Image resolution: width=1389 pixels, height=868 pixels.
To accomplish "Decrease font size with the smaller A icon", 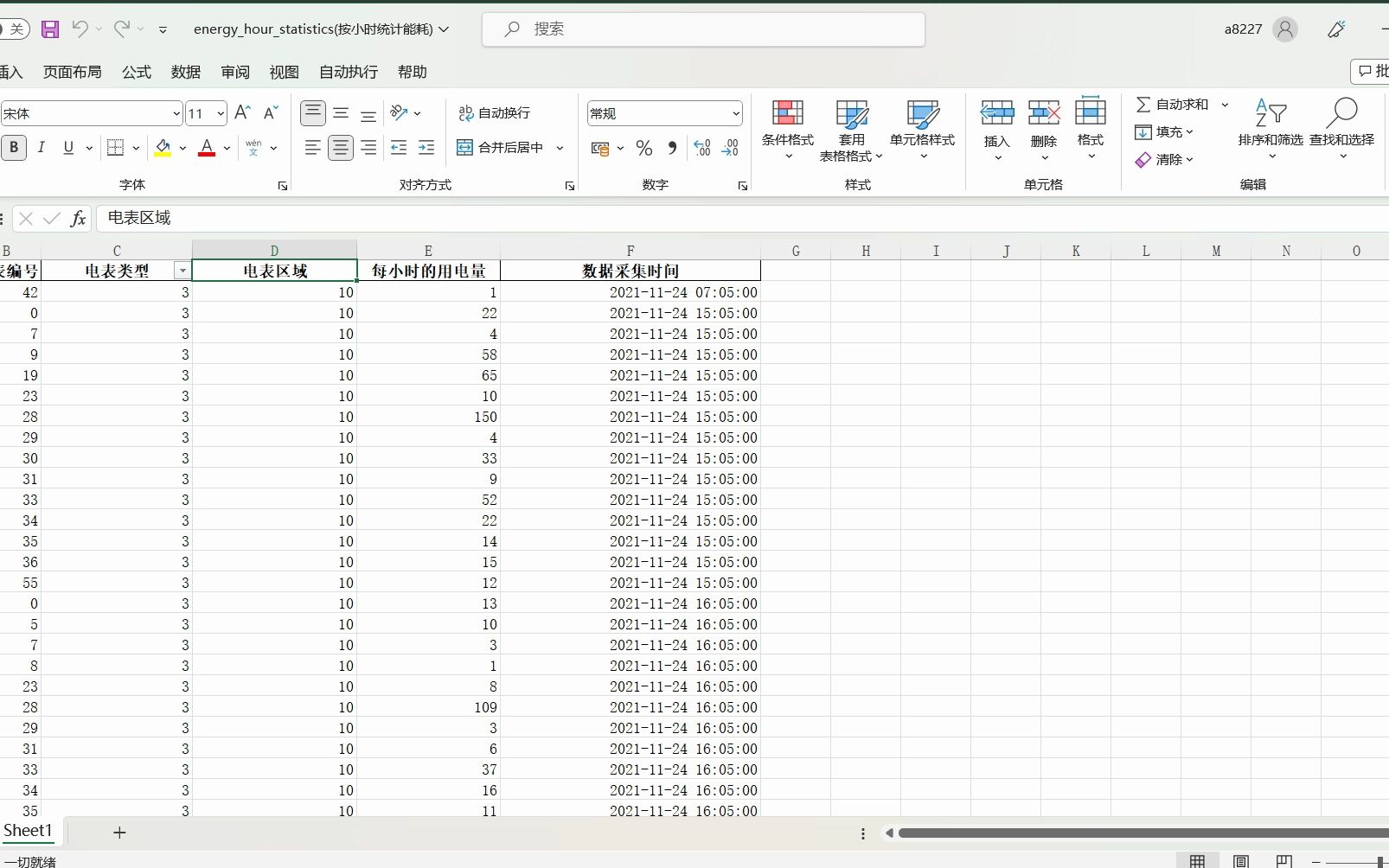I will [x=271, y=112].
